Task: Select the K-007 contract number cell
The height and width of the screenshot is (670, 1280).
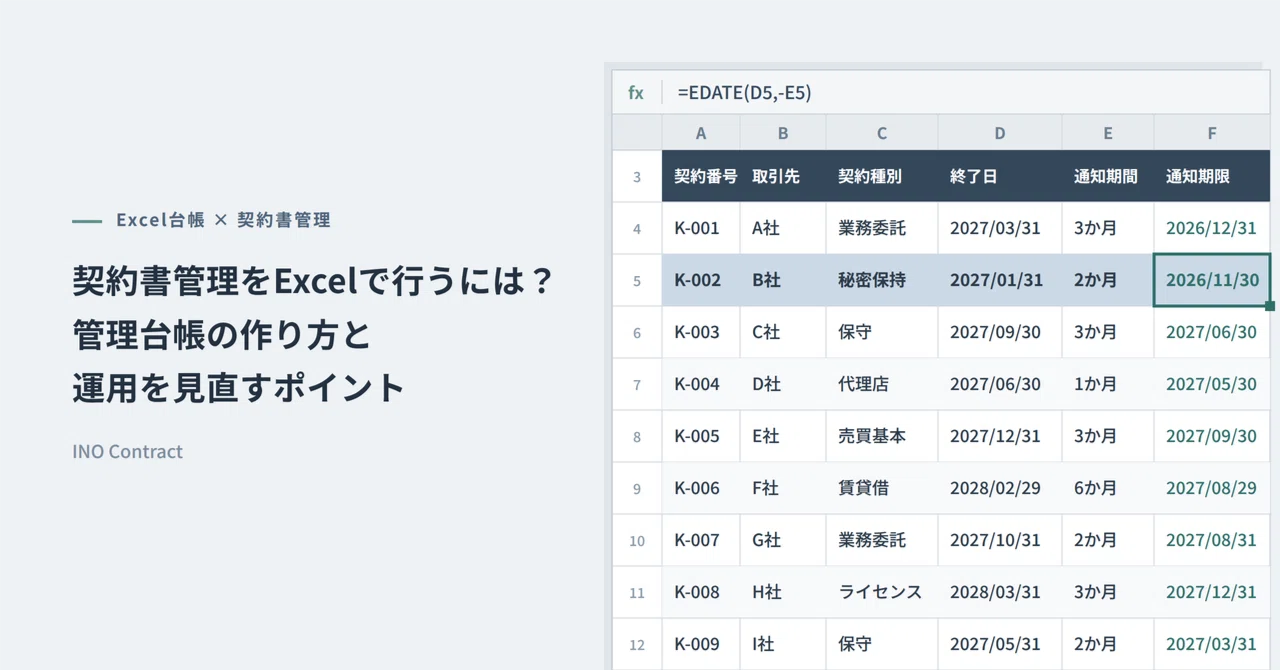Action: coord(701,541)
